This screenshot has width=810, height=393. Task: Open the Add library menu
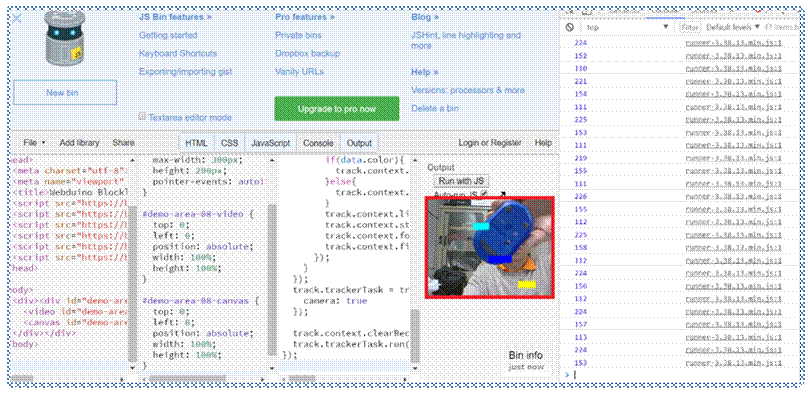(79, 143)
